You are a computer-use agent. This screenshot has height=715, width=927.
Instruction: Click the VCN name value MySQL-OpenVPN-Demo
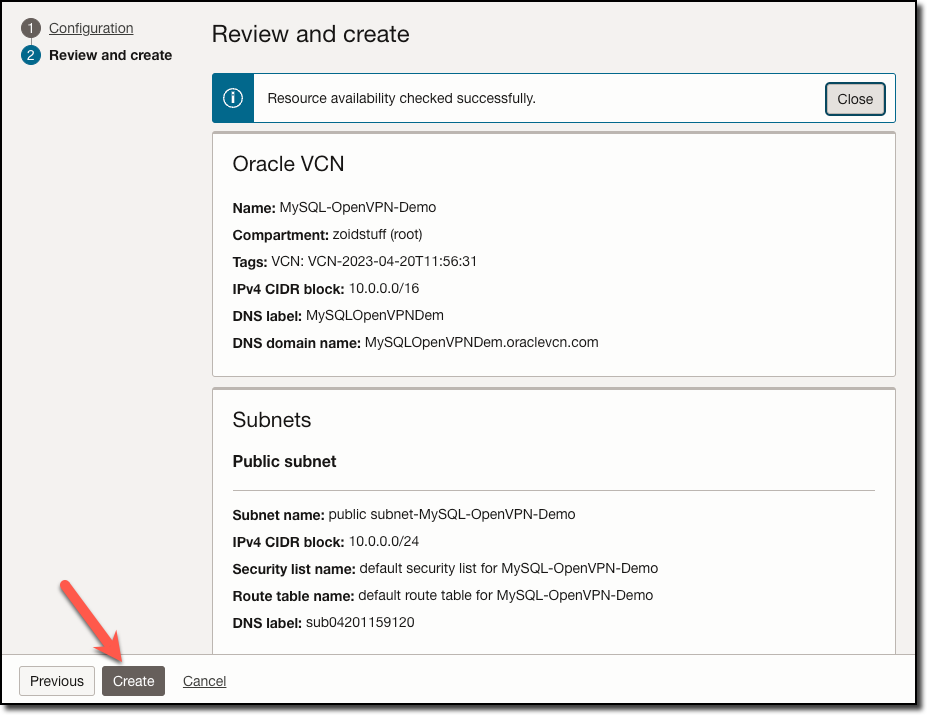pos(358,208)
